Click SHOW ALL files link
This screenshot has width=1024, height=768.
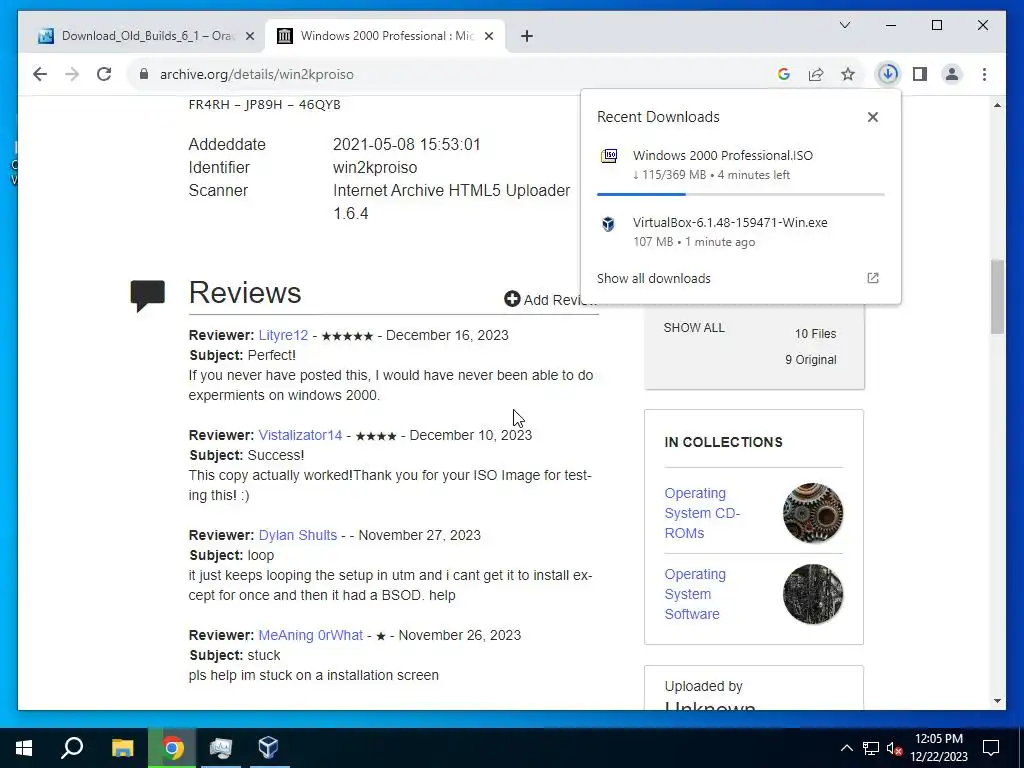[x=694, y=328]
